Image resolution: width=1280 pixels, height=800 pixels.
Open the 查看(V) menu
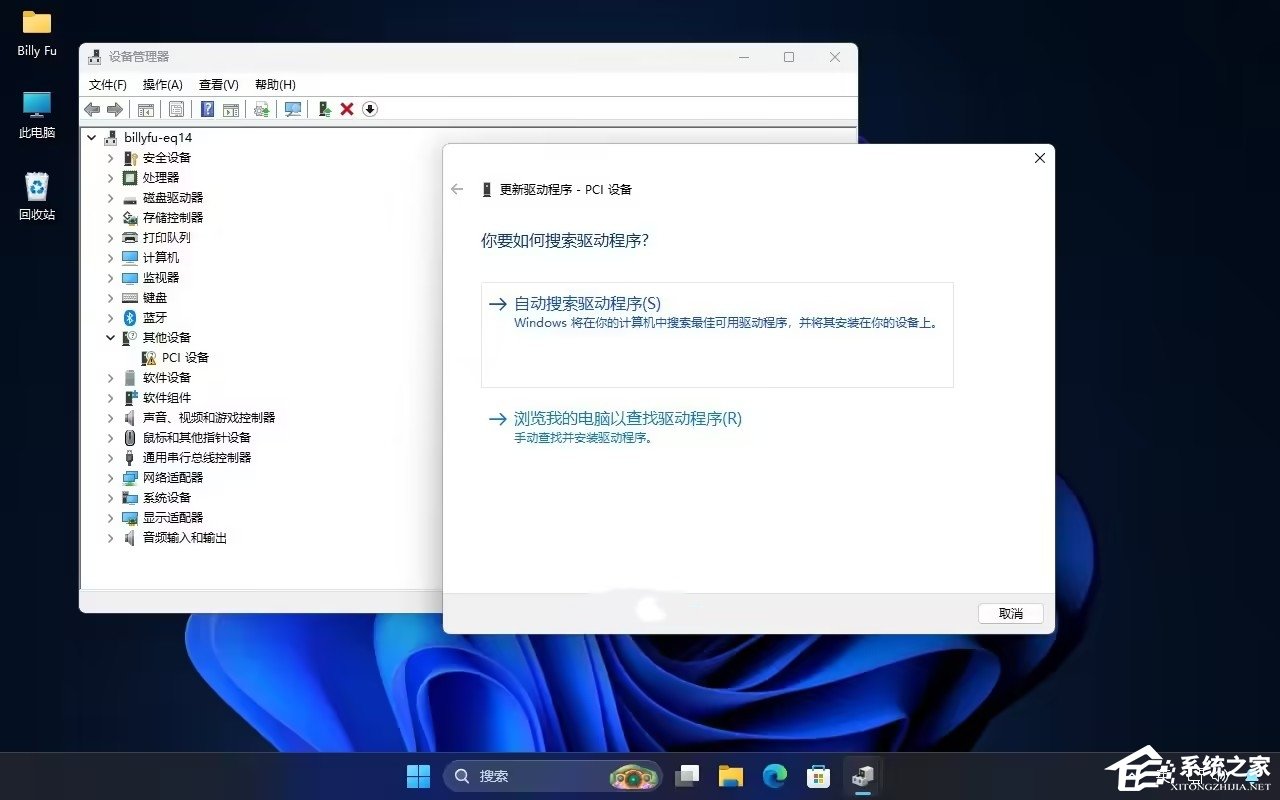pyautogui.click(x=219, y=85)
